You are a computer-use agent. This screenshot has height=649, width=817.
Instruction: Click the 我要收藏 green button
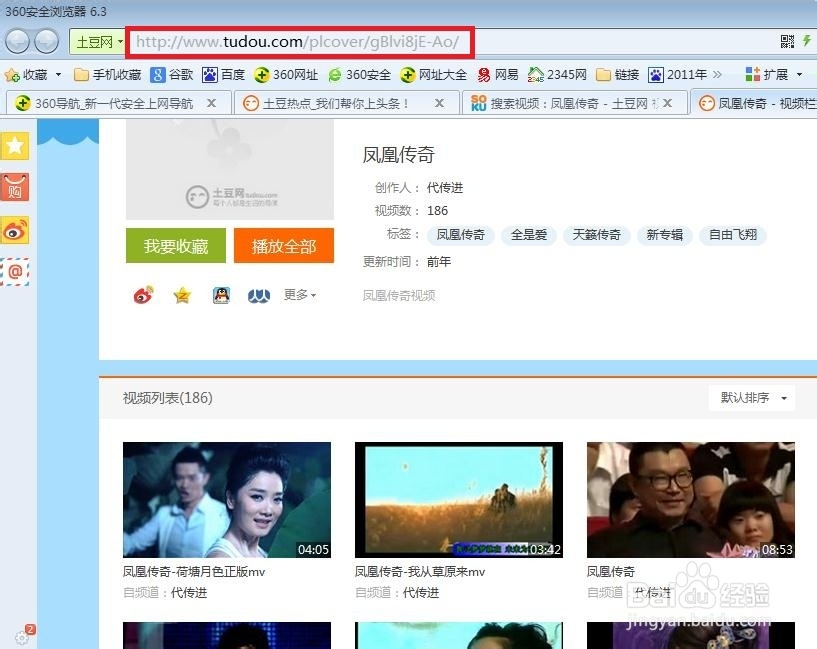click(176, 246)
